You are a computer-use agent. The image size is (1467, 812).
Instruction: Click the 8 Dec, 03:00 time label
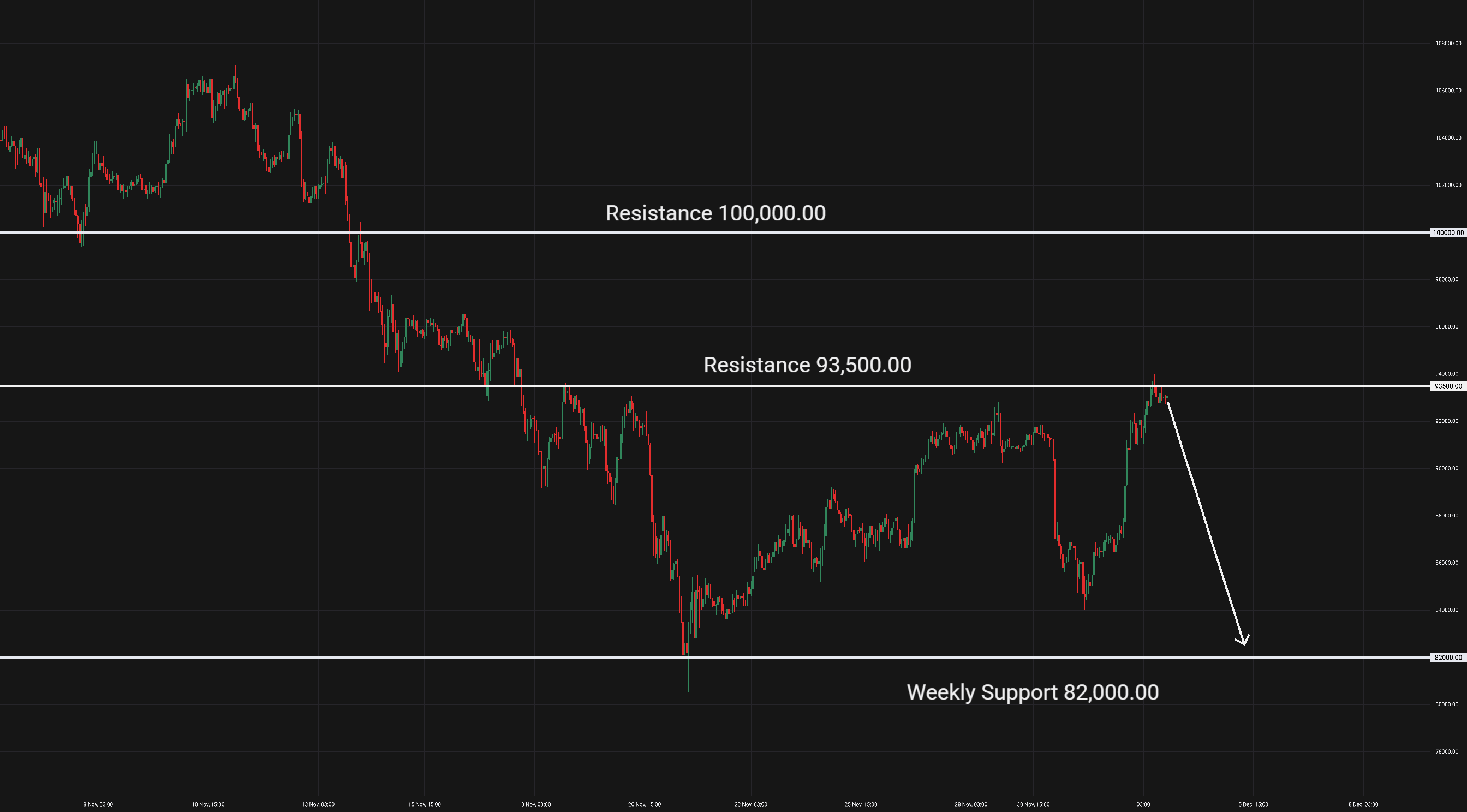click(x=1363, y=804)
